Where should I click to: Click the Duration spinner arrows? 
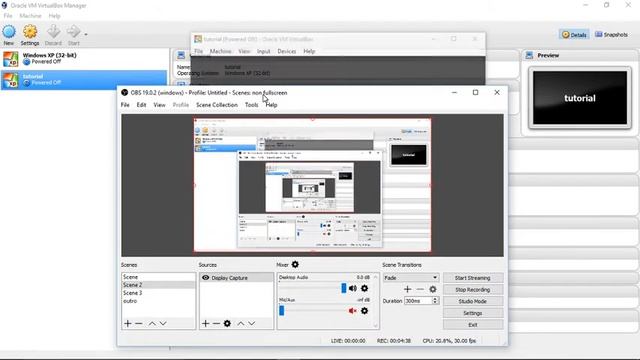point(435,301)
